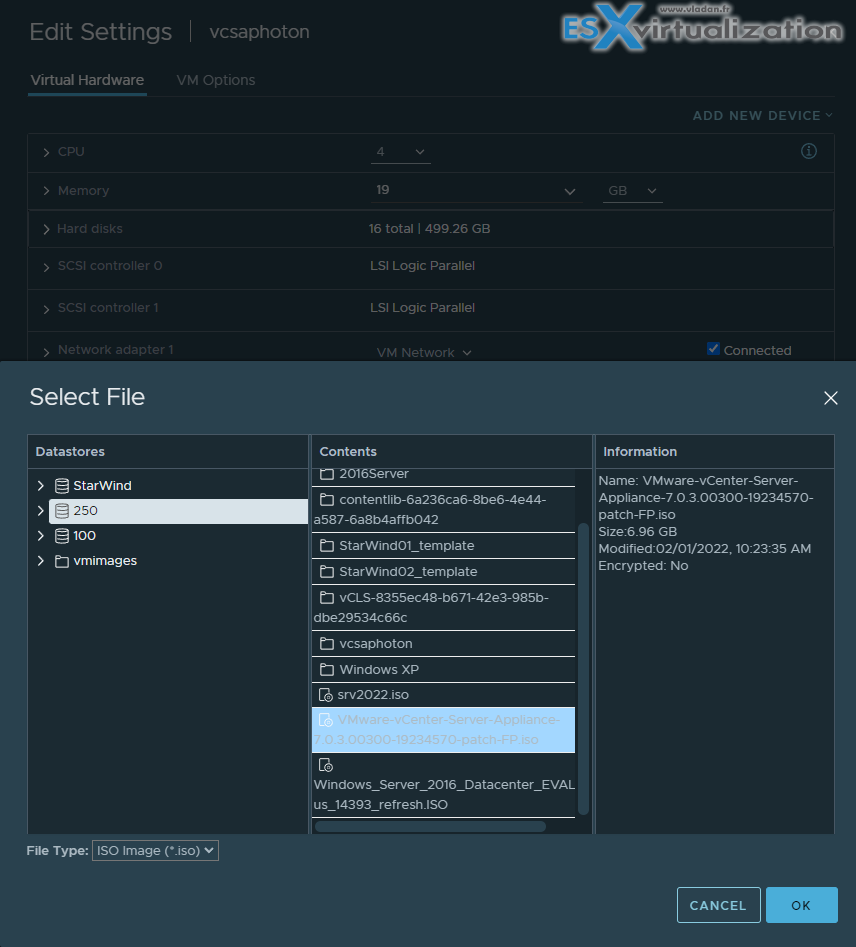Click SCSI controller 1 LSI Logic Parallel value
Viewport: 856px width, 947px height.
pos(422,307)
